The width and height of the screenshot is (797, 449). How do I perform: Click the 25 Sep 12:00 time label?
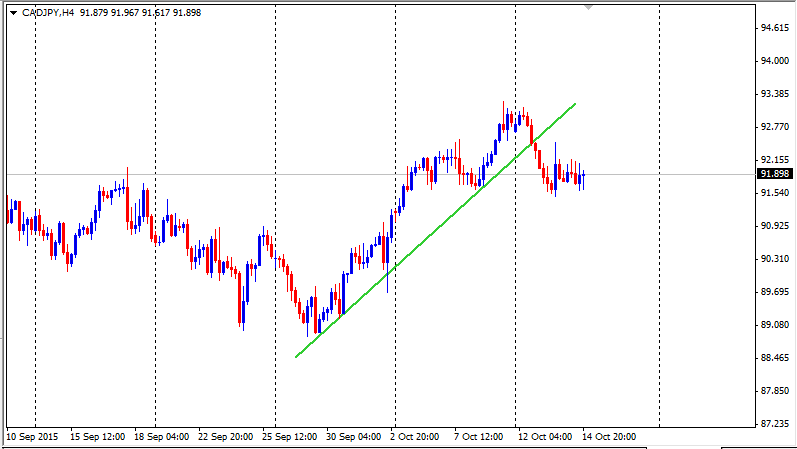pyautogui.click(x=290, y=437)
